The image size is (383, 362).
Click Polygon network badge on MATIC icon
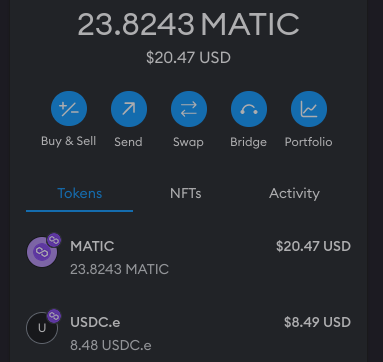[54, 240]
